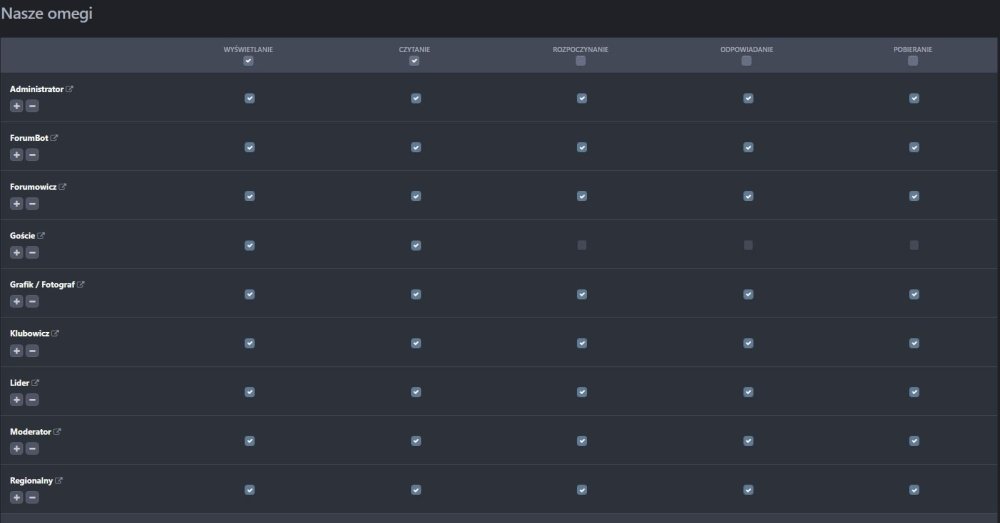Uncheck Moderator's Pobieranie permission checkbox
The image size is (1000, 523).
[914, 441]
